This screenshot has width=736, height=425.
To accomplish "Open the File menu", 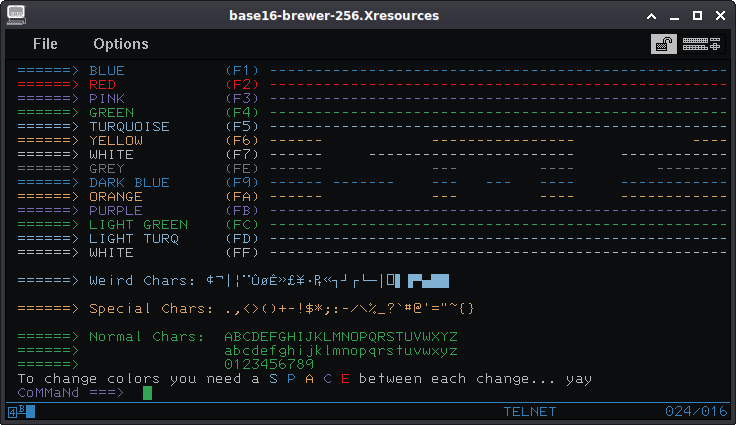I will [x=45, y=44].
